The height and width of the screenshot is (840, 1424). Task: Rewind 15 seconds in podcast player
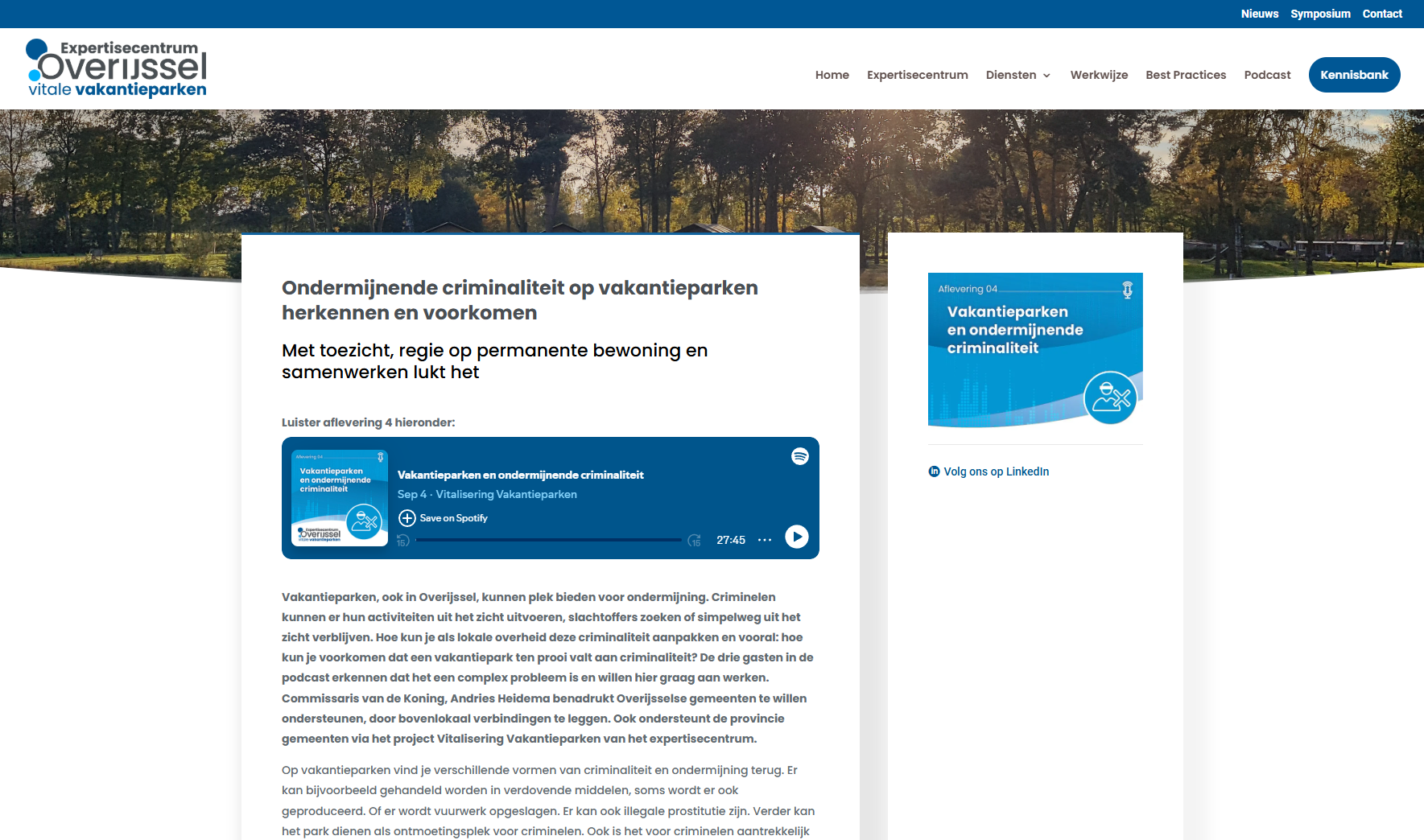tap(403, 541)
